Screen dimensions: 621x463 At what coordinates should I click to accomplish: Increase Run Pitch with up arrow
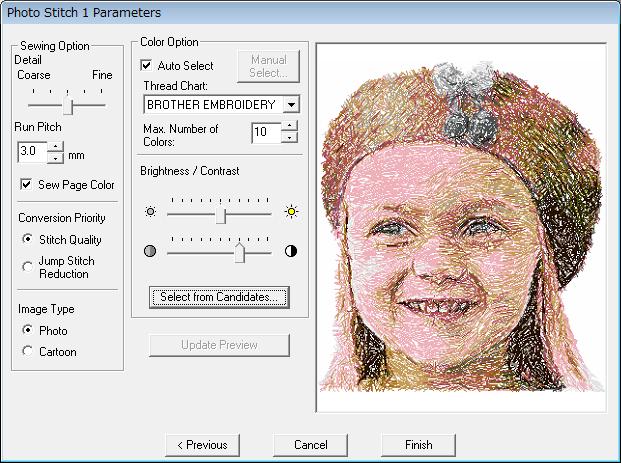(x=56, y=147)
